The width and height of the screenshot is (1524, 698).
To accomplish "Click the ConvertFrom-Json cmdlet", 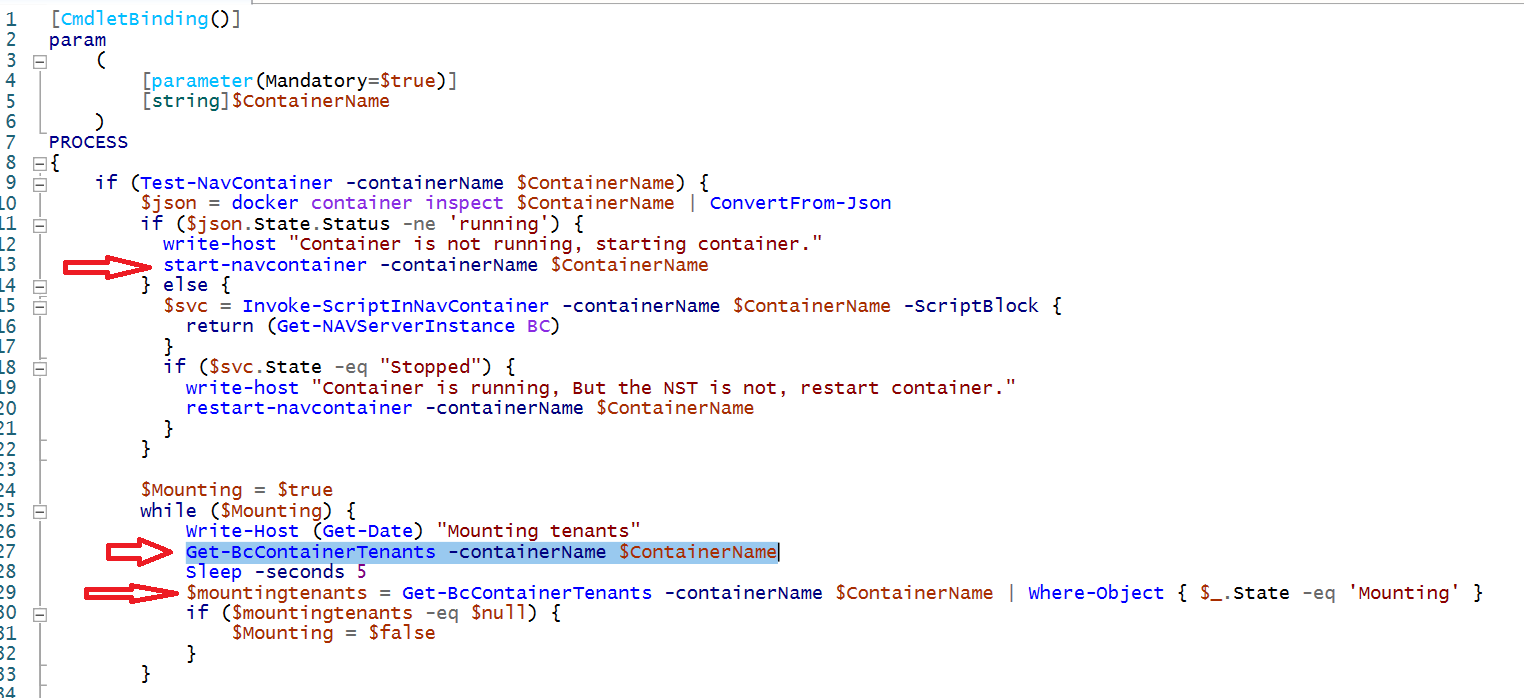I will click(800, 203).
